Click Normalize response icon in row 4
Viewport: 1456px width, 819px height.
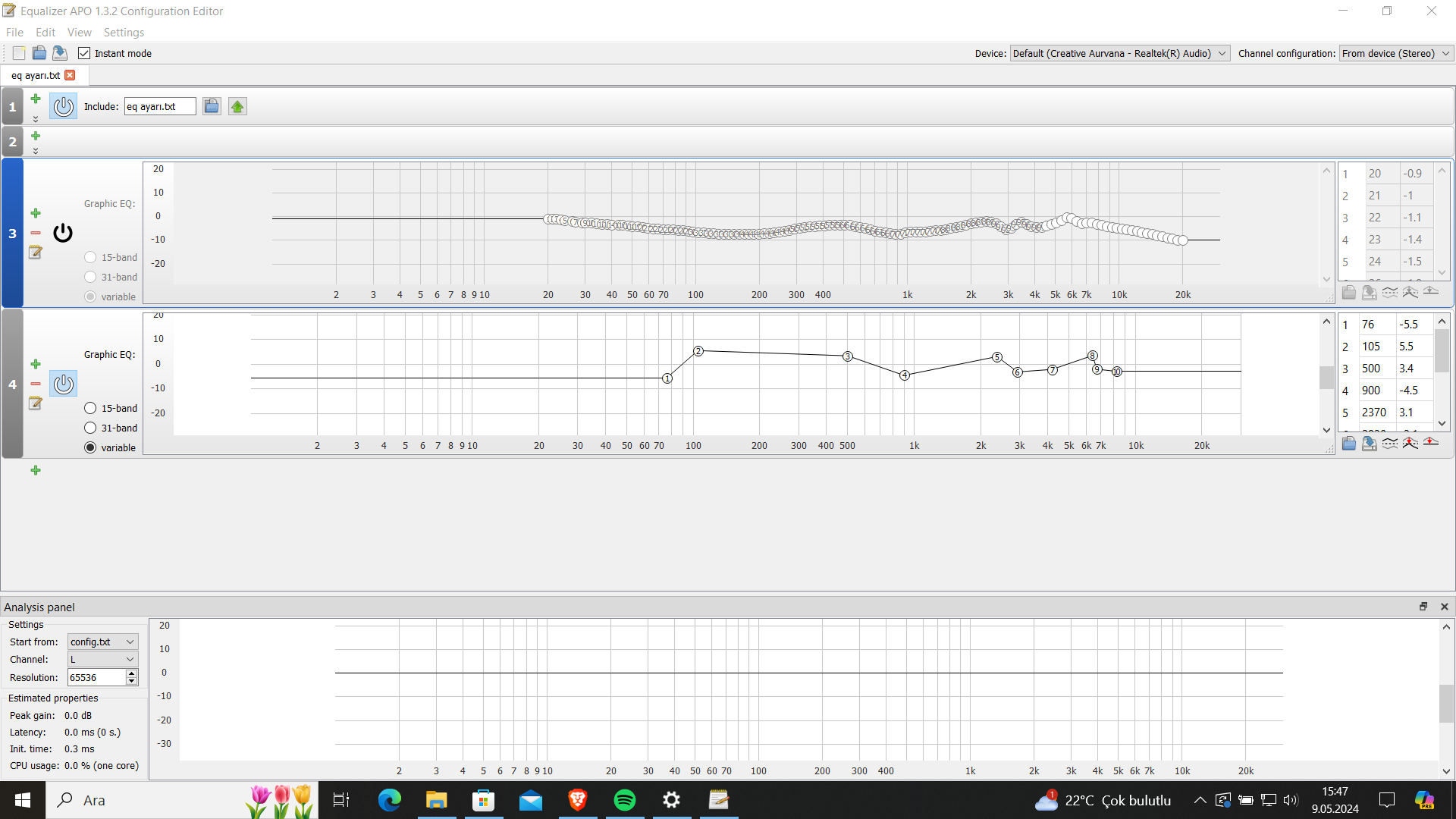pos(1410,443)
